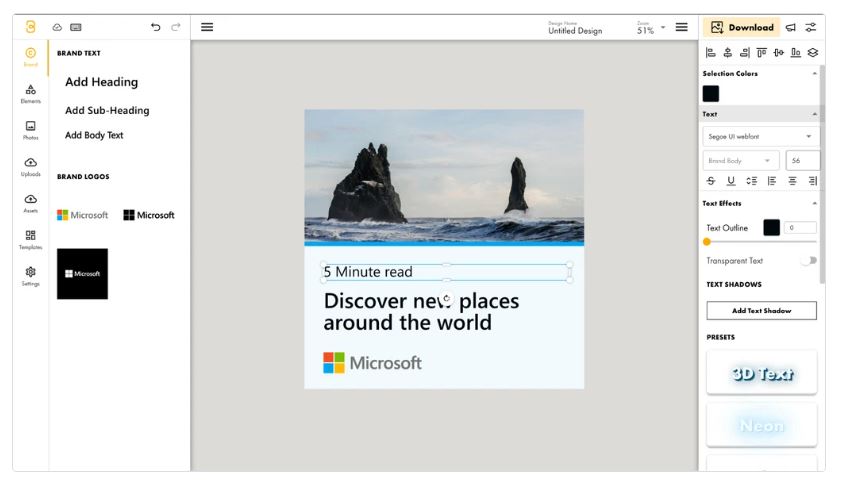Click the black Selection Colors swatch
The image size is (842, 487).
(x=710, y=93)
